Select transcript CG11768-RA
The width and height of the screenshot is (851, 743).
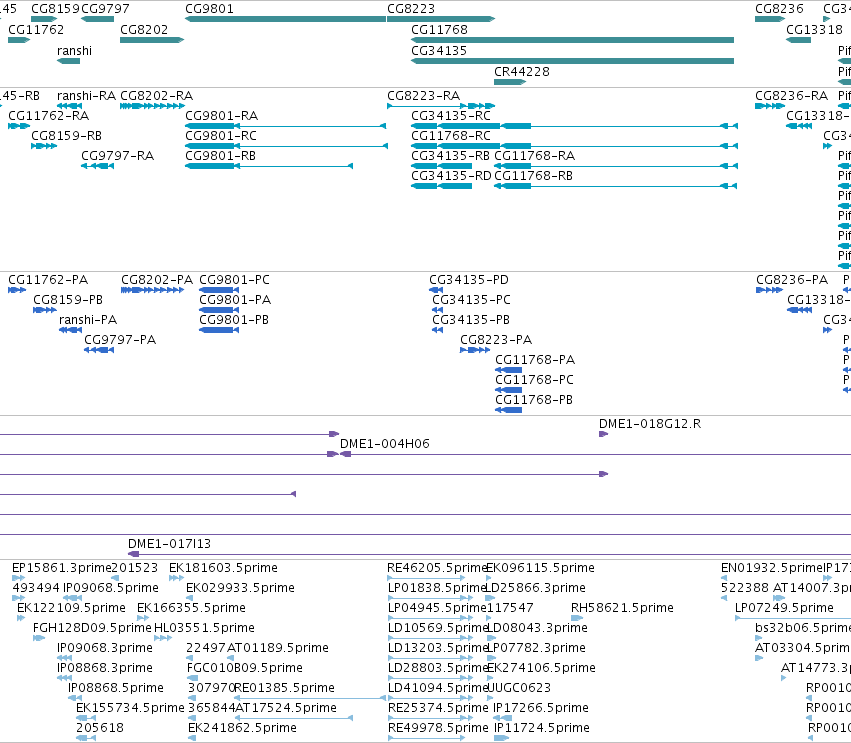click(535, 156)
